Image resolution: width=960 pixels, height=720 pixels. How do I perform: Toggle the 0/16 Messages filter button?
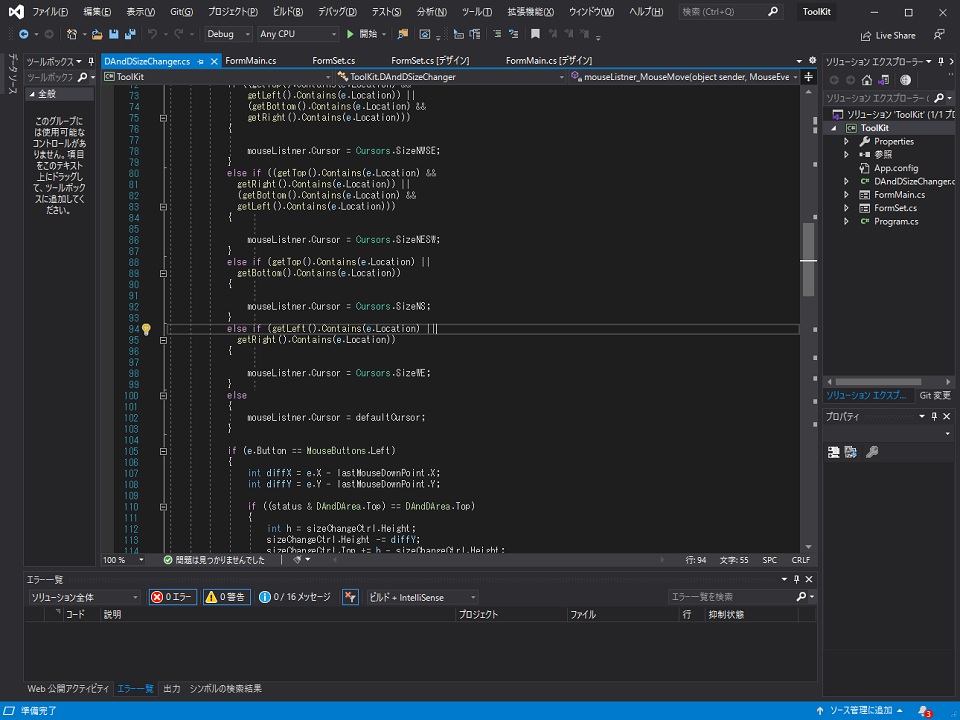295,597
